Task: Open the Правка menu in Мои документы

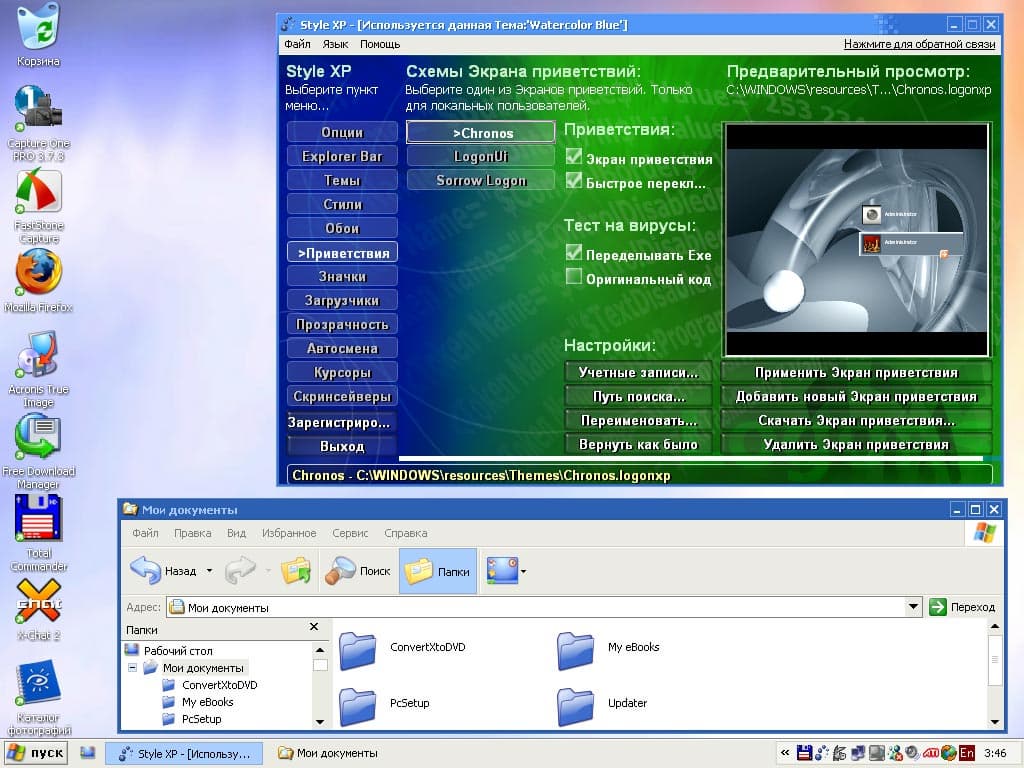Action: 192,533
